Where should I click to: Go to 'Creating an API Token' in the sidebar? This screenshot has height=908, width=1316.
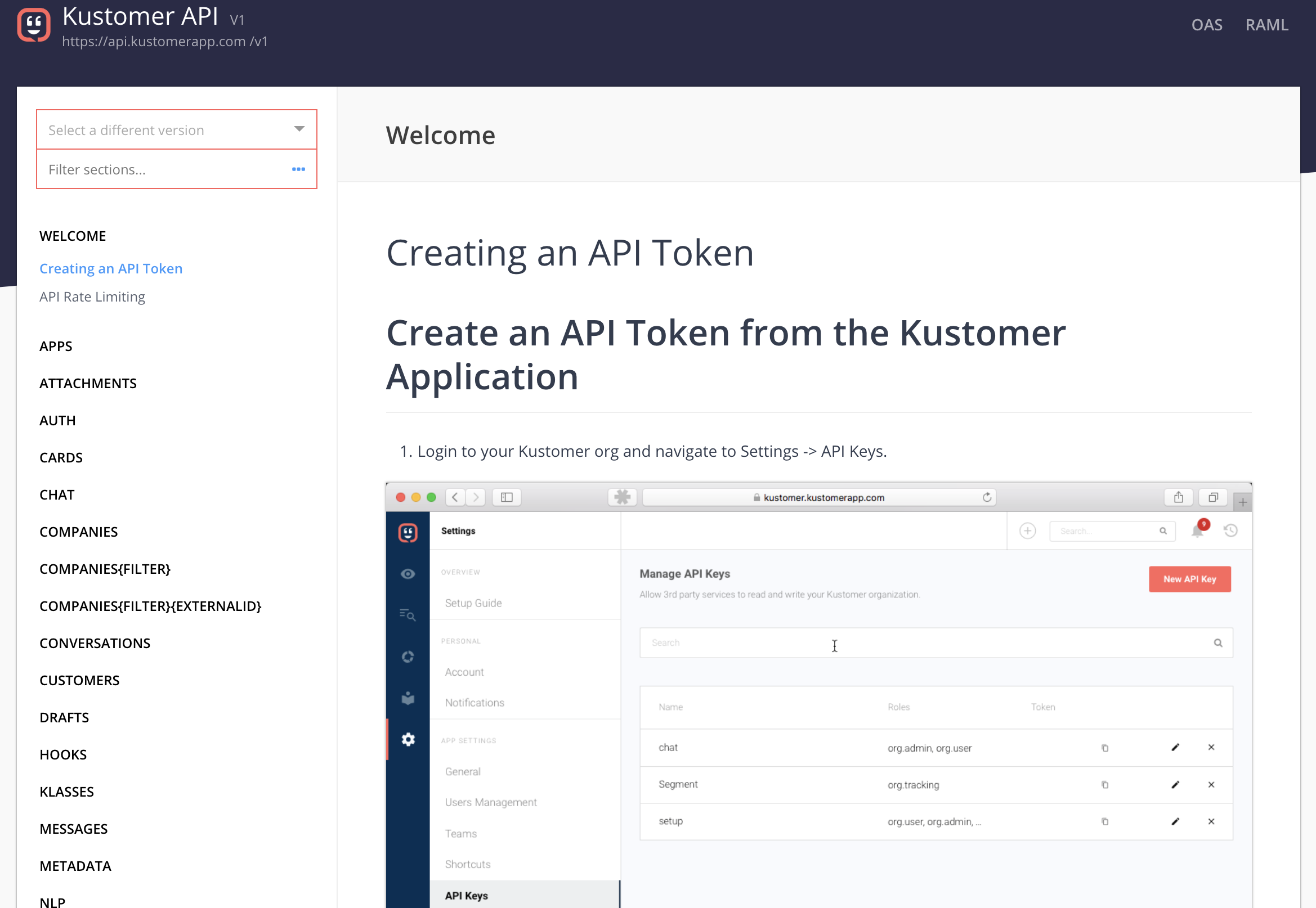pos(111,268)
